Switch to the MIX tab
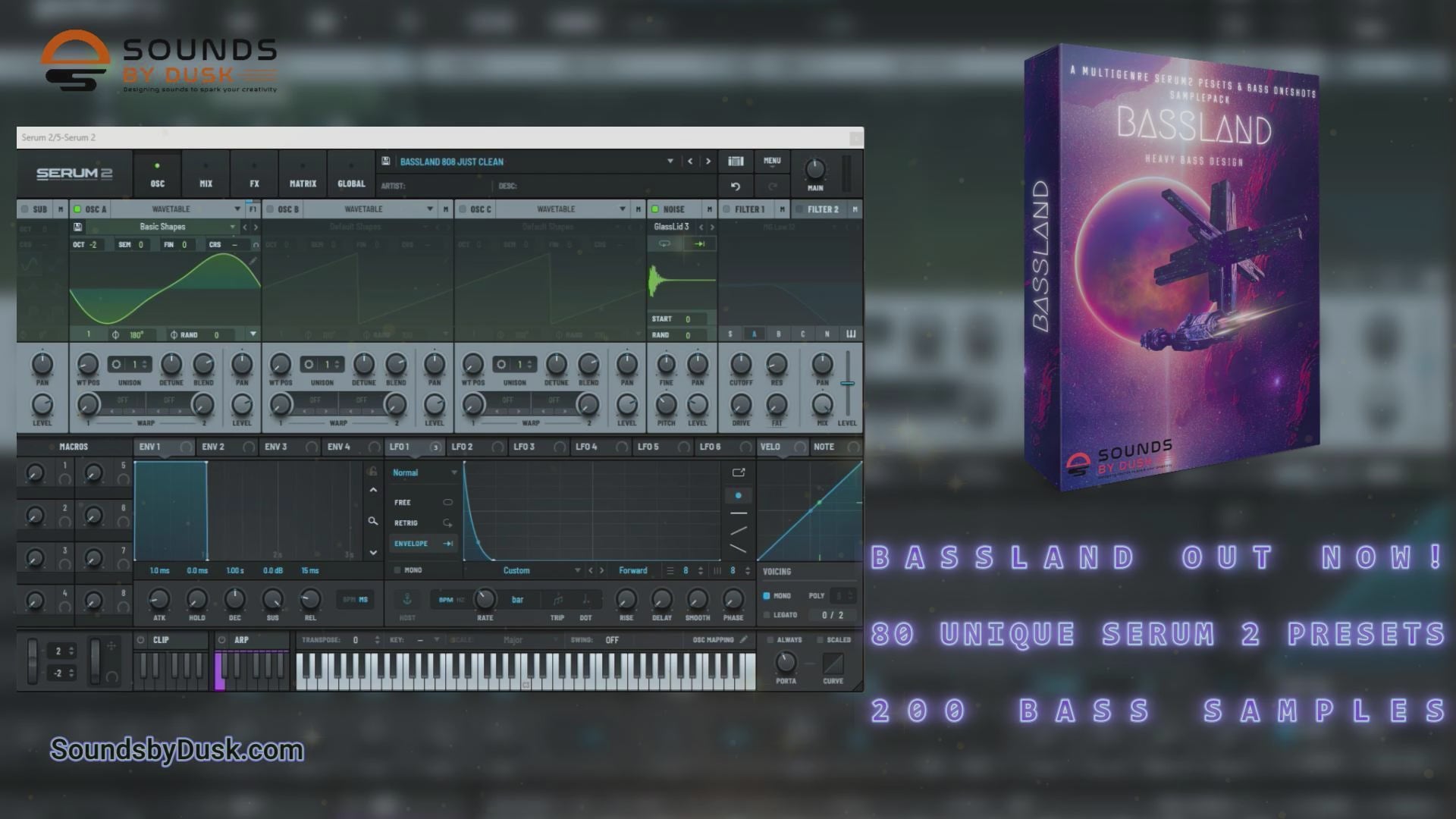Viewport: 1456px width, 819px height. tap(206, 174)
